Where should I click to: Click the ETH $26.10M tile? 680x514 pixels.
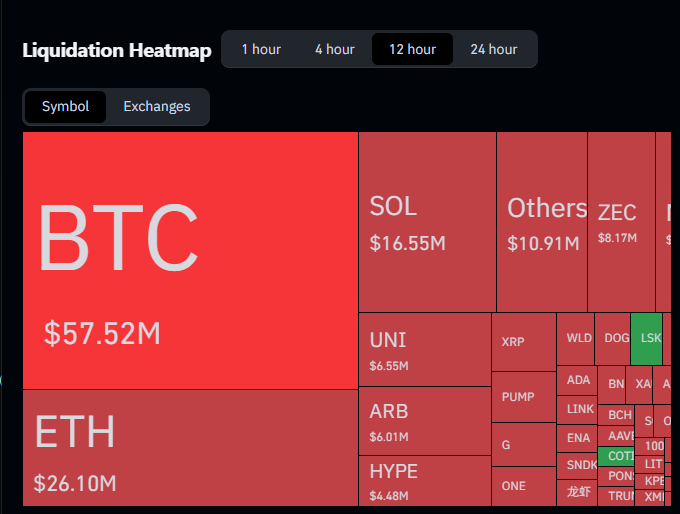click(x=190, y=448)
